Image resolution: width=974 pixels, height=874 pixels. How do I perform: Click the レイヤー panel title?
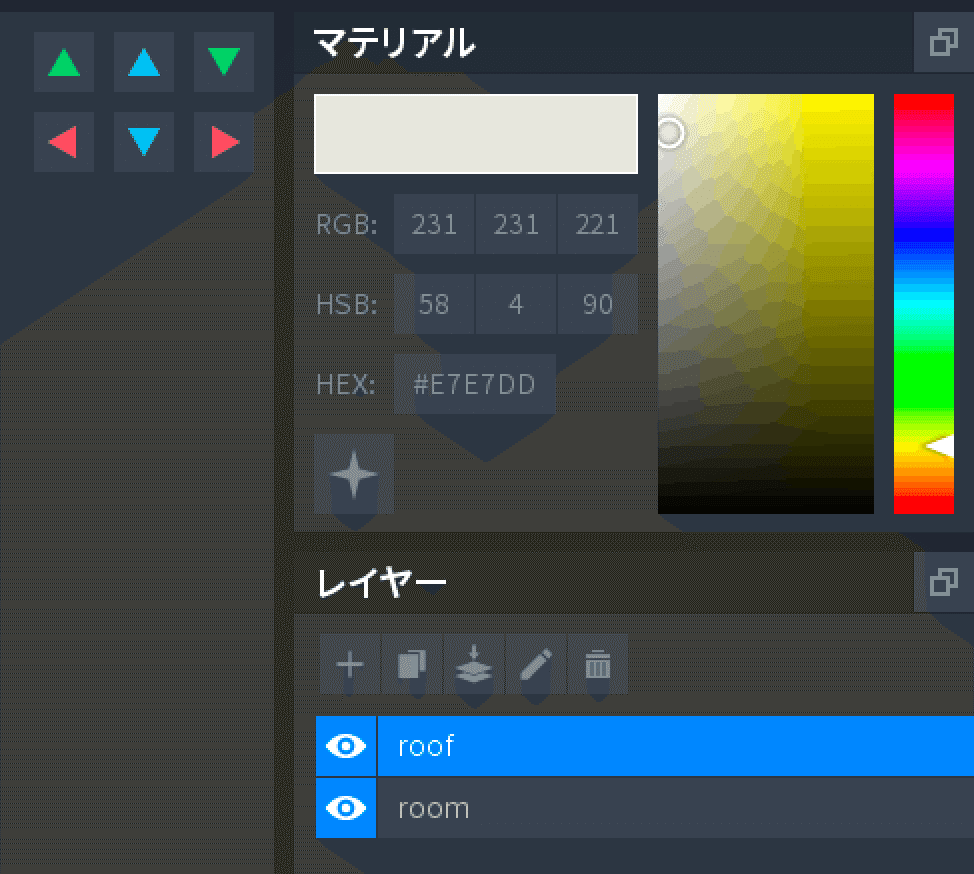pyautogui.click(x=381, y=583)
